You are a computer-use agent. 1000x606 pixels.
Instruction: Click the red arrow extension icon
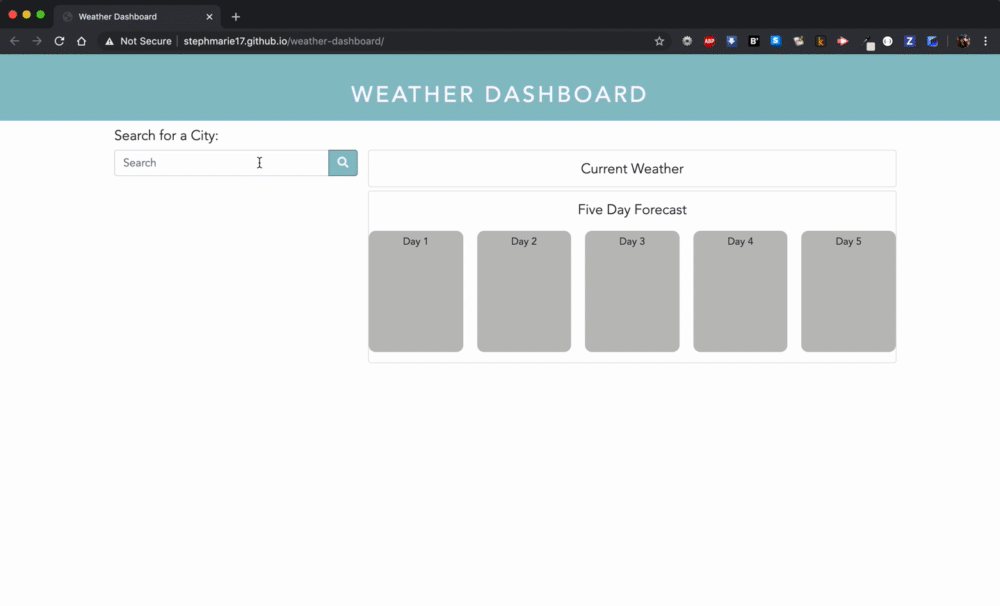tap(842, 41)
